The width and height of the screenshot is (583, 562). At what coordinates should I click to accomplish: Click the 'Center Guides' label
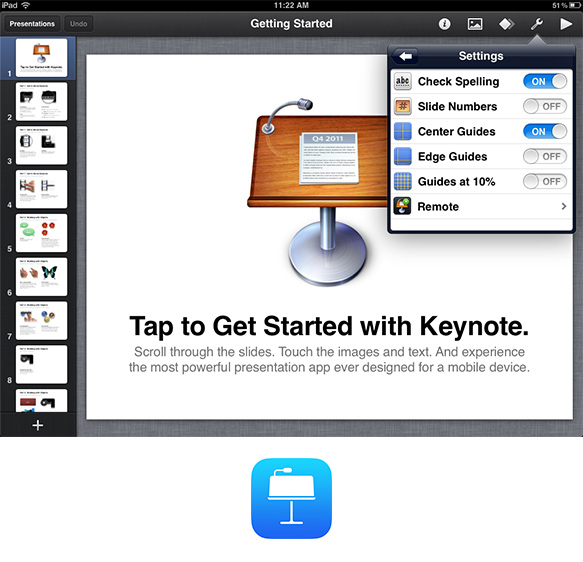pos(457,132)
